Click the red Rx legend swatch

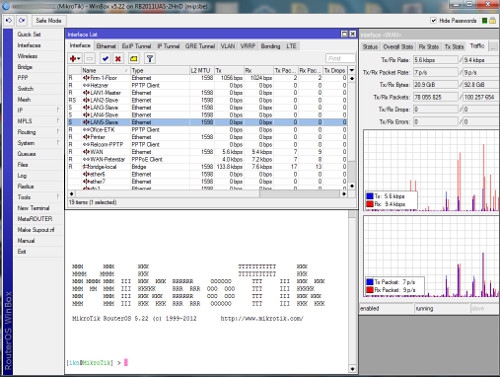click(x=370, y=204)
